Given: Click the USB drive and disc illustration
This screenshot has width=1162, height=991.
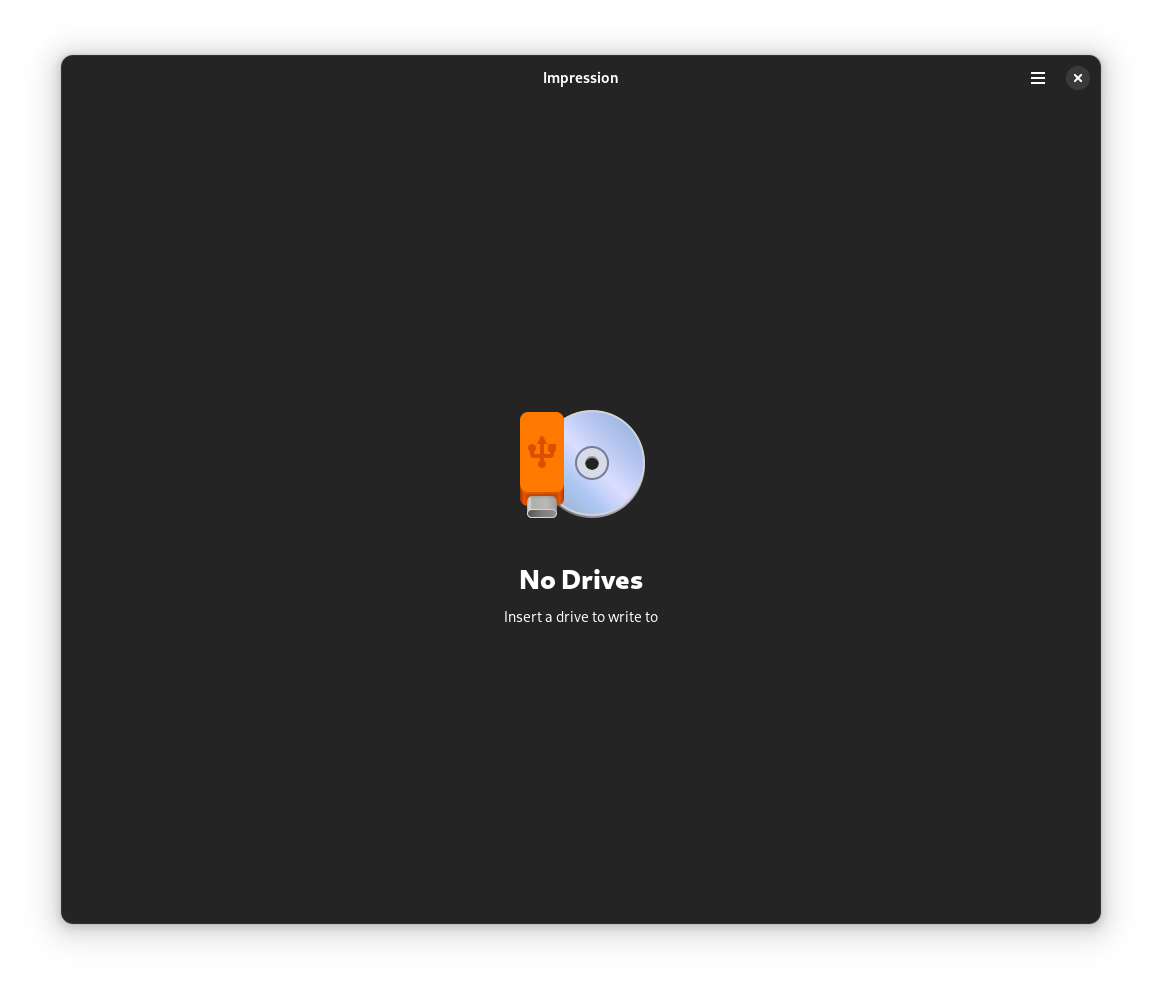Looking at the screenshot, I should pos(582,464).
